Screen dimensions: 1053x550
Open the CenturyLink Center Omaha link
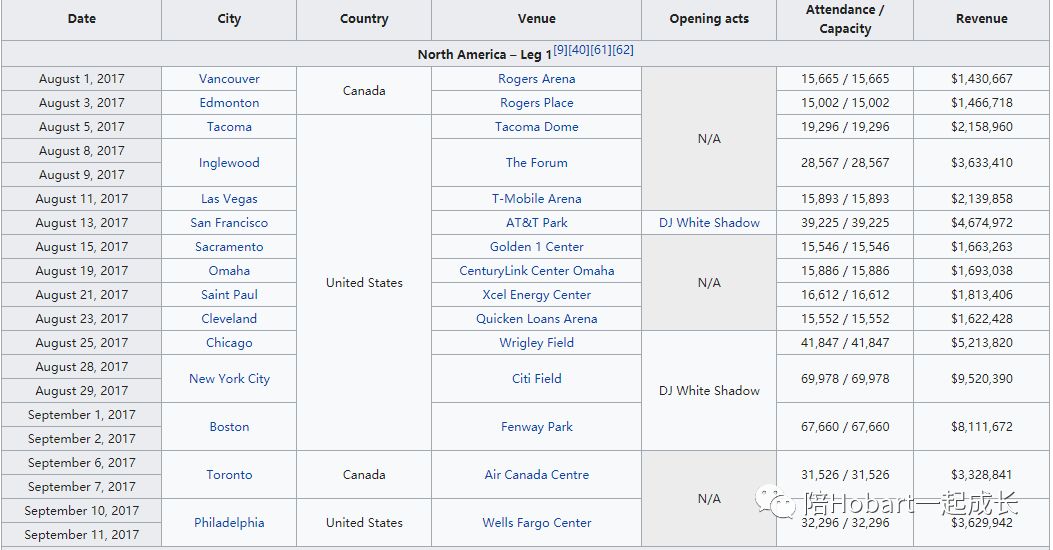click(537, 271)
